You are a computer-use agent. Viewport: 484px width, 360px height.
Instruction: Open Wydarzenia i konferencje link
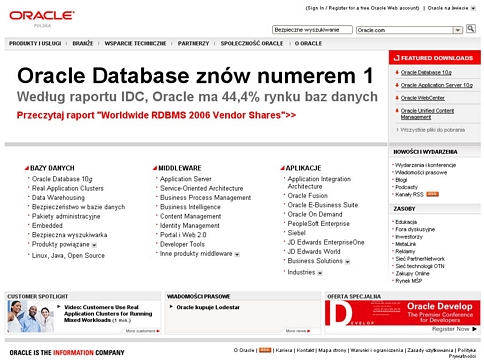[425, 165]
